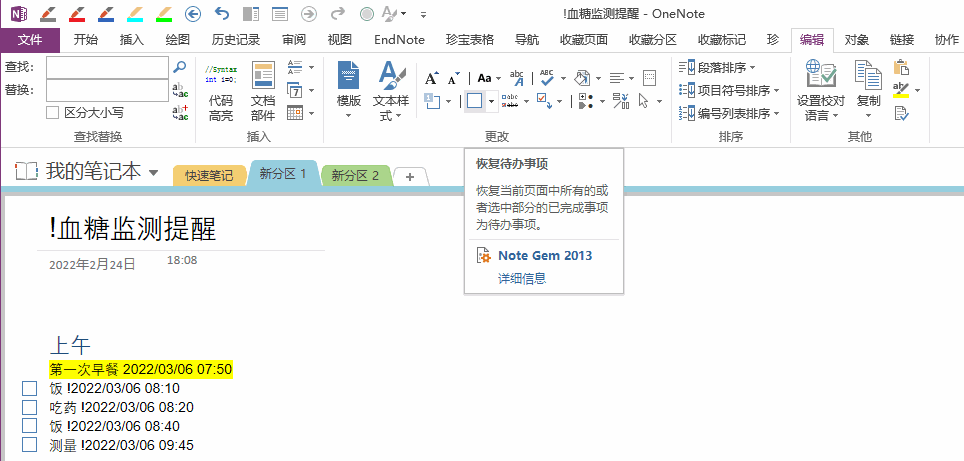Select the red pen in quick access toolbar
The height and width of the screenshot is (461, 964).
pos(77,13)
